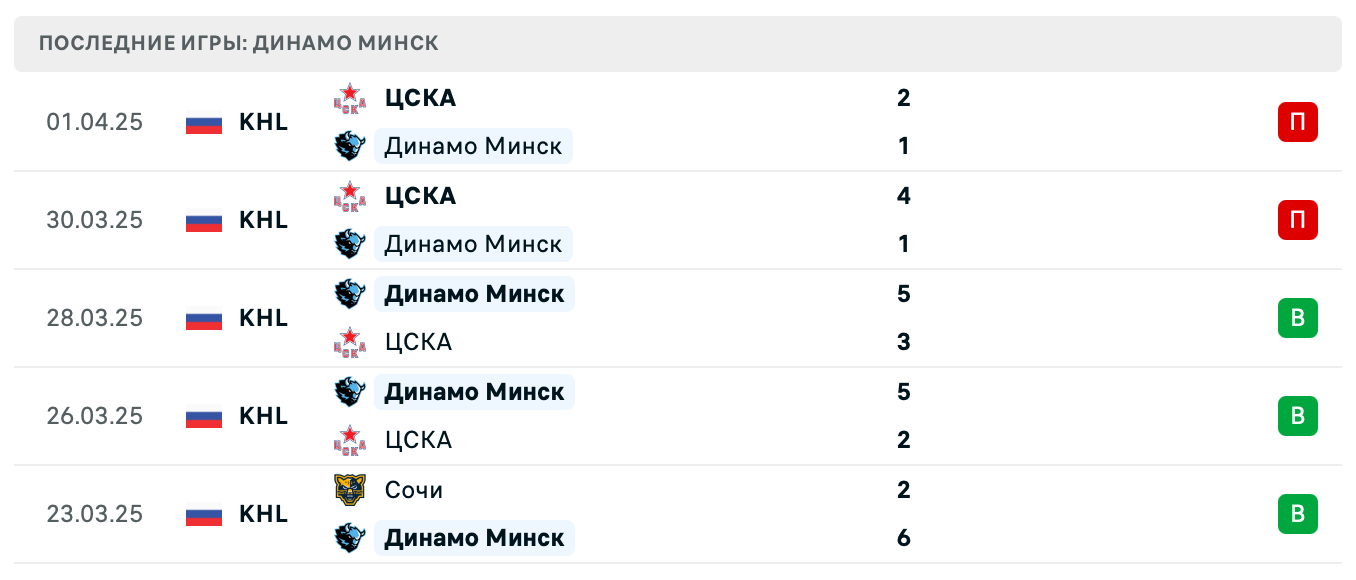Open ЦСКА team link in 01.04.25 match
1356x580 pixels.
coord(420,98)
